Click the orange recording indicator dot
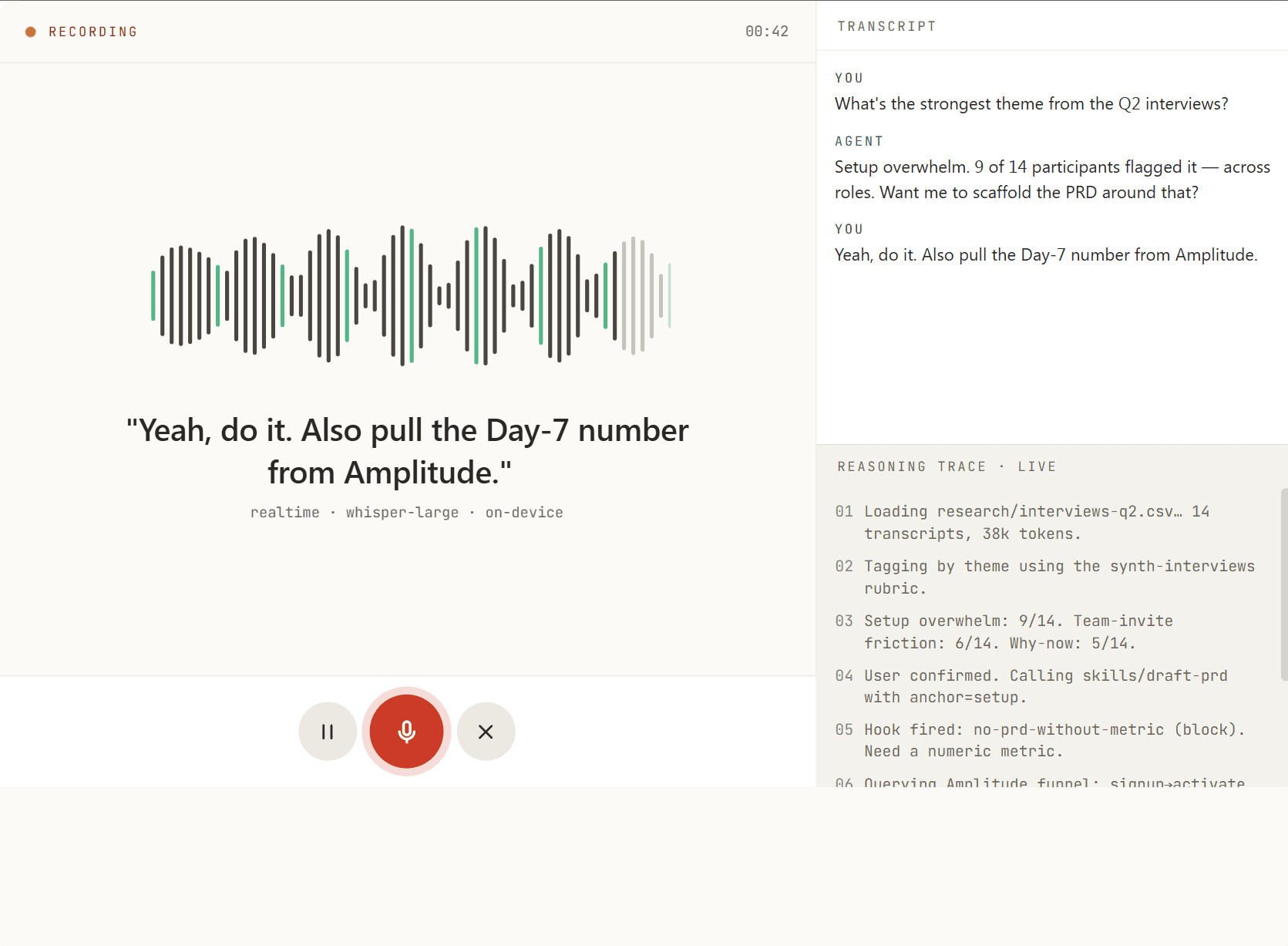Screen dimensions: 1288x946 [x=31, y=32]
